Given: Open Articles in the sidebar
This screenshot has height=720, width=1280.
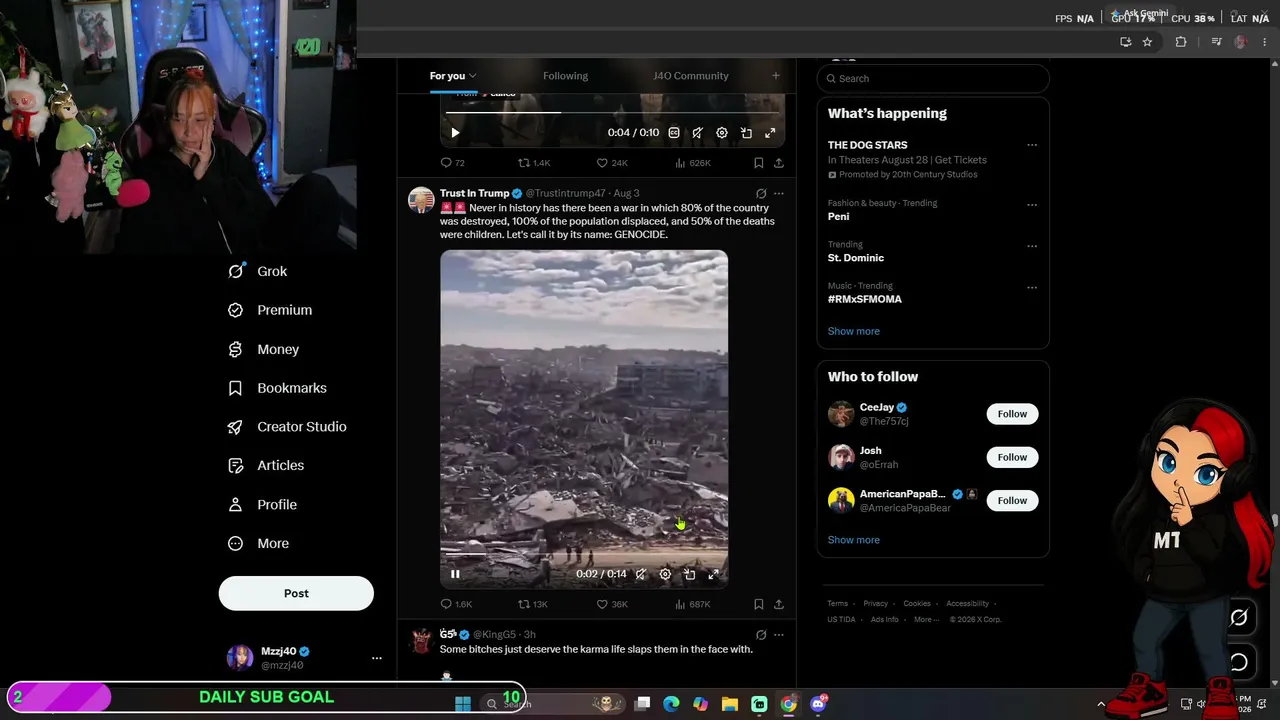Looking at the screenshot, I should click(x=266, y=465).
